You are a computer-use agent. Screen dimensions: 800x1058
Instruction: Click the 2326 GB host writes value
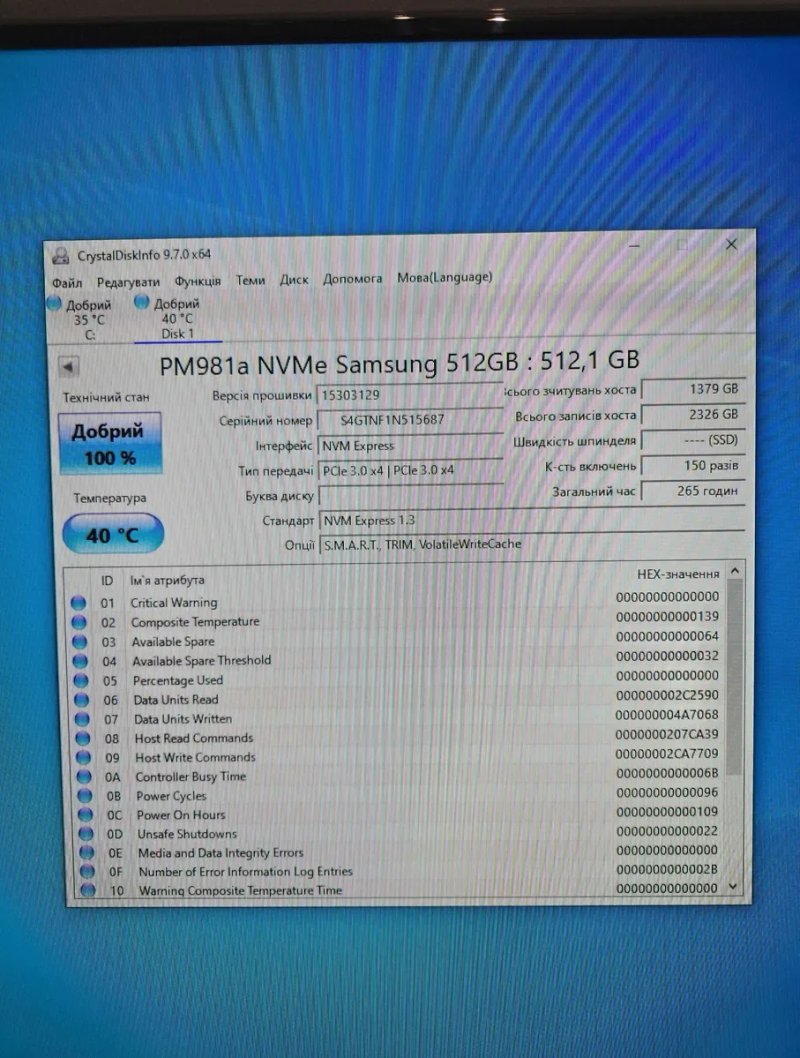pyautogui.click(x=693, y=414)
